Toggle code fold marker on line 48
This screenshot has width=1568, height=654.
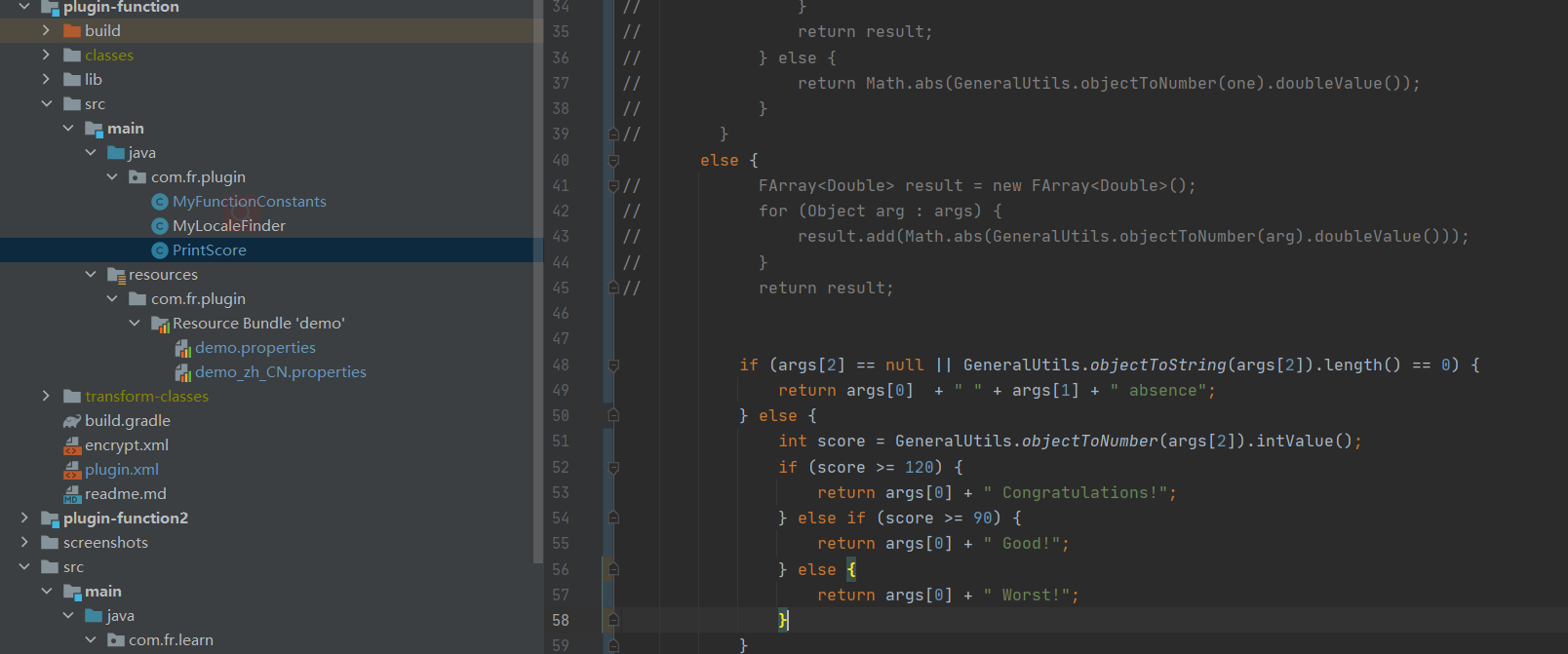(x=613, y=365)
